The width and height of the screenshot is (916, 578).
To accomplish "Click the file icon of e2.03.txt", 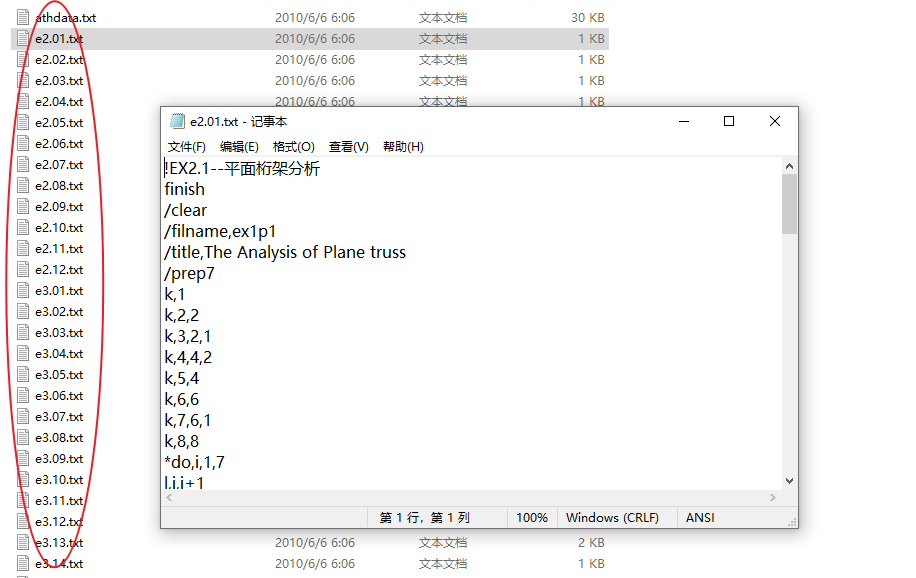I will click(23, 81).
